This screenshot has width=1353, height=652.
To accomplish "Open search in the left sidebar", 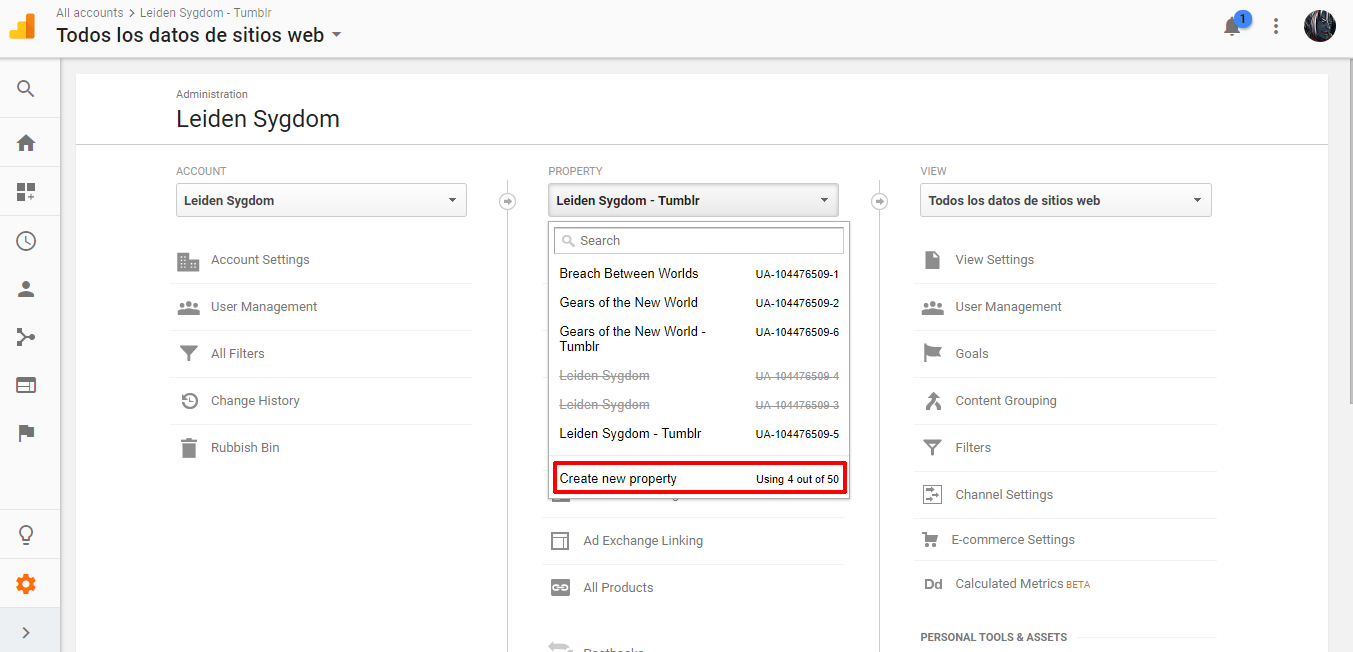I will (x=26, y=89).
